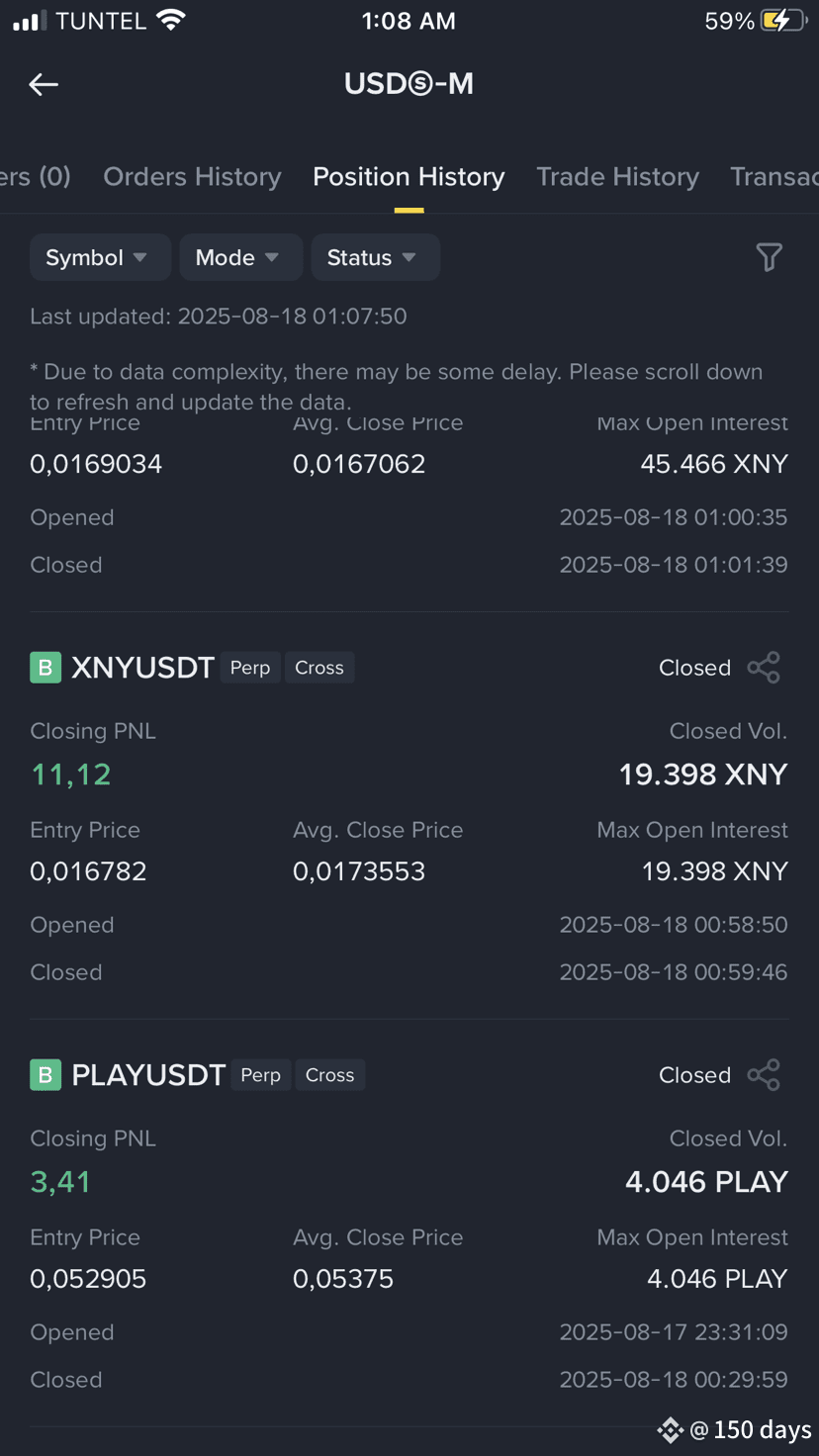The height and width of the screenshot is (1456, 819).
Task: Open the filter funnel icon
Action: tap(769, 257)
